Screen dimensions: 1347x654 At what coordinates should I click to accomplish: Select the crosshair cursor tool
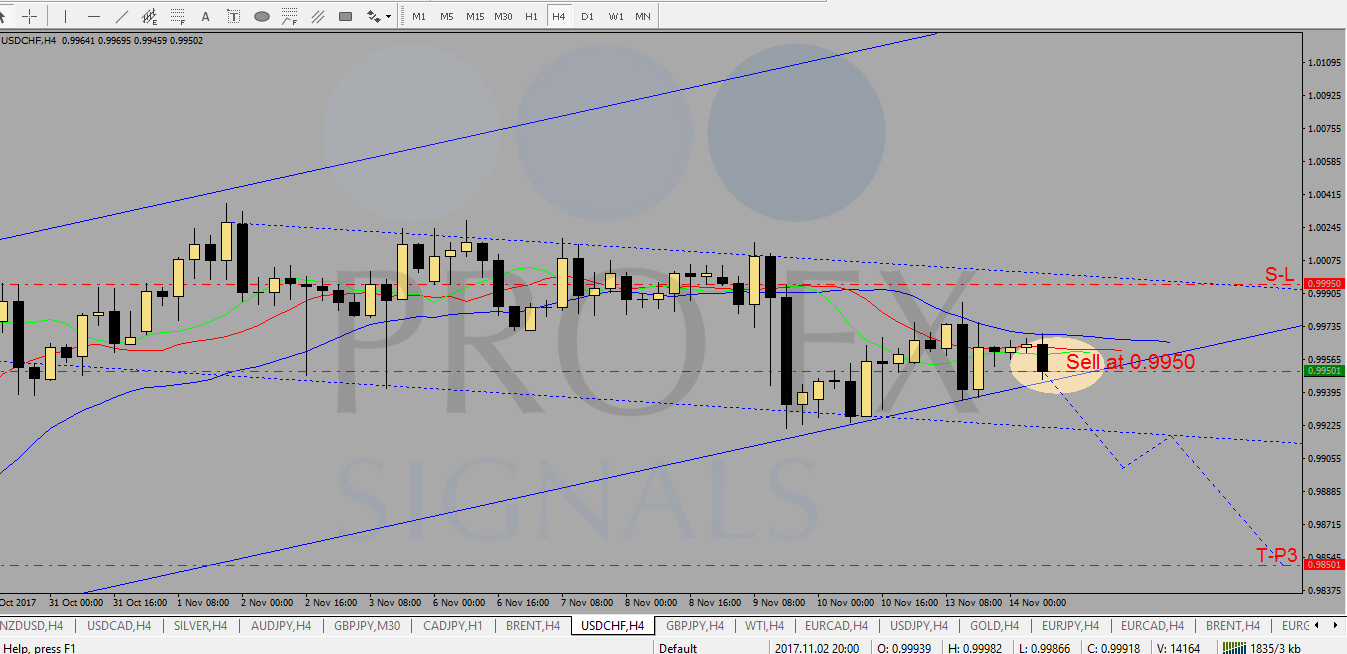30,16
